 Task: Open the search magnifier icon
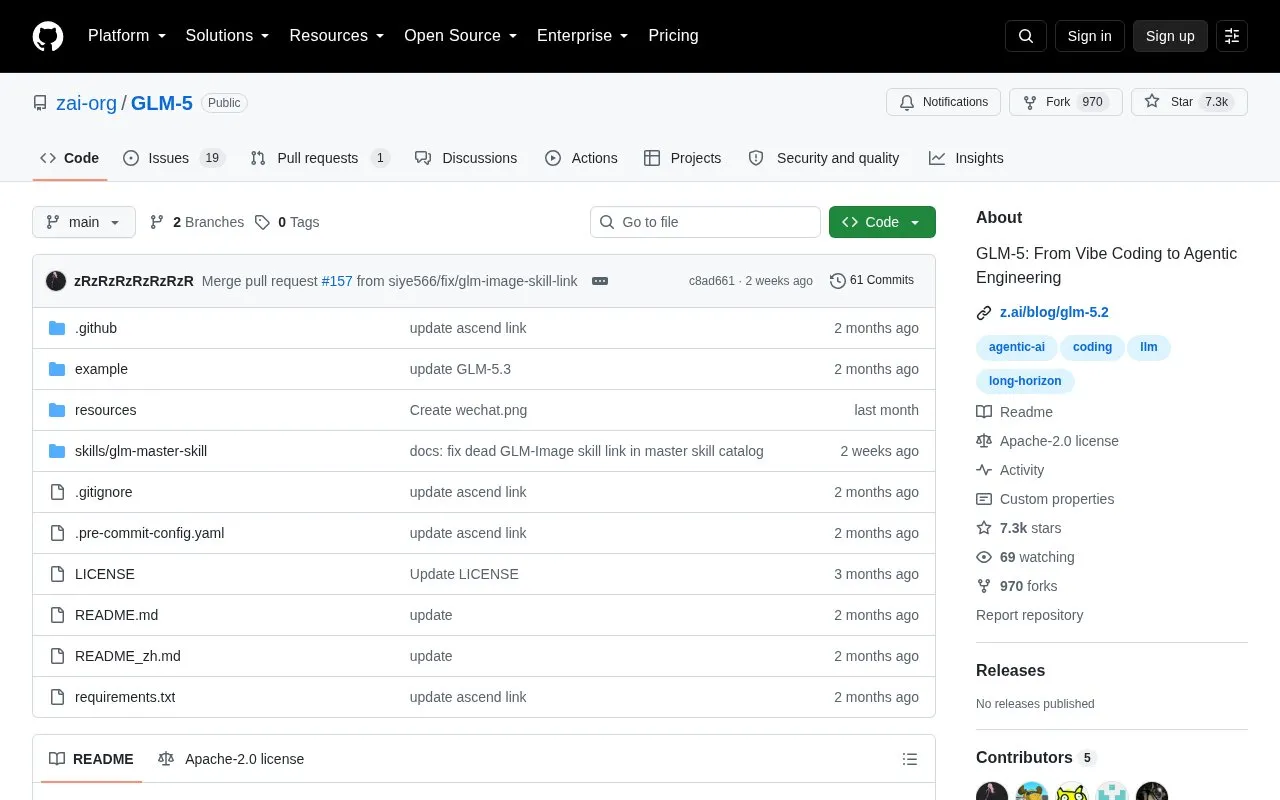1026,36
